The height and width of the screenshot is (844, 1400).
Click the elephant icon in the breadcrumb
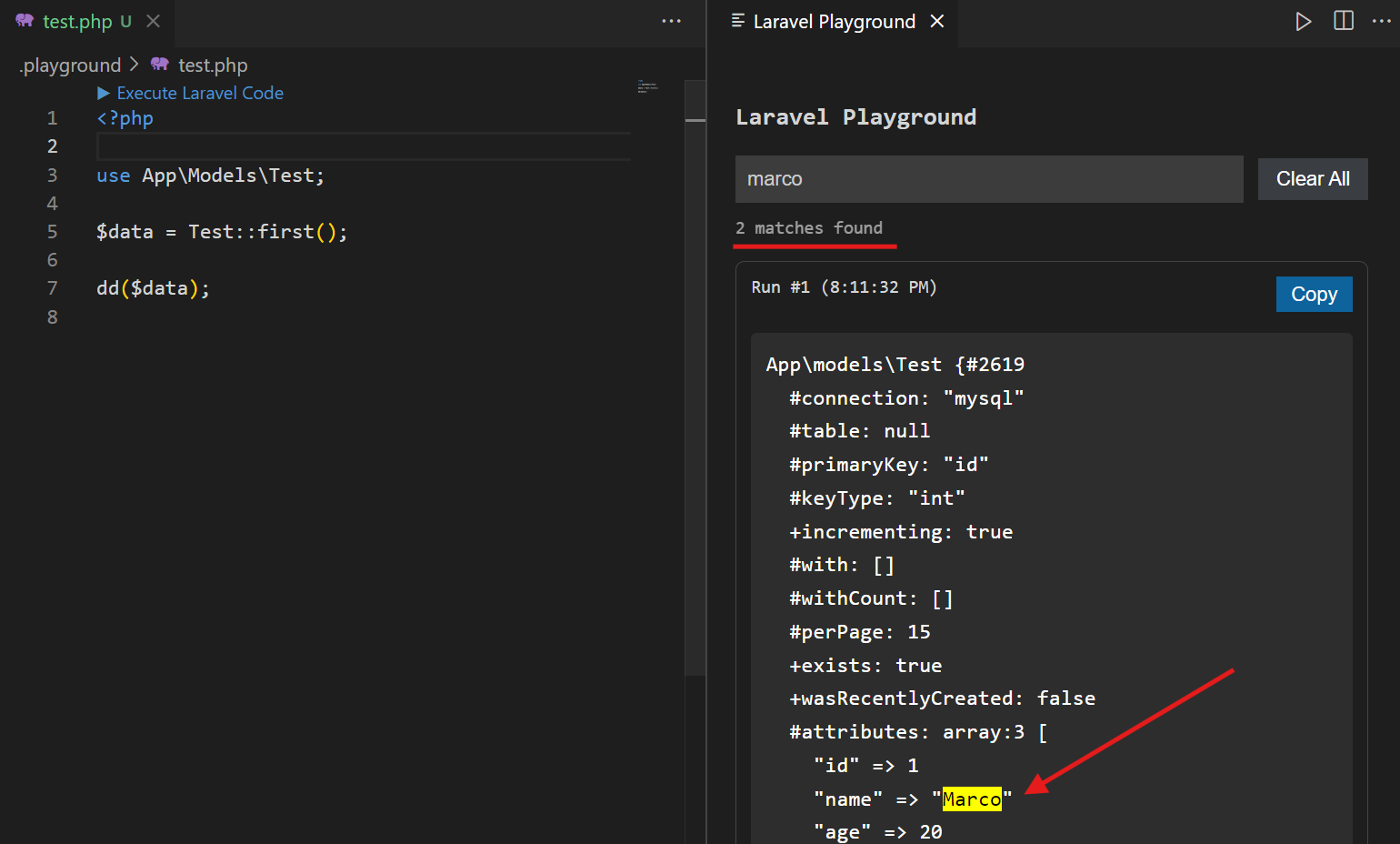pos(160,65)
